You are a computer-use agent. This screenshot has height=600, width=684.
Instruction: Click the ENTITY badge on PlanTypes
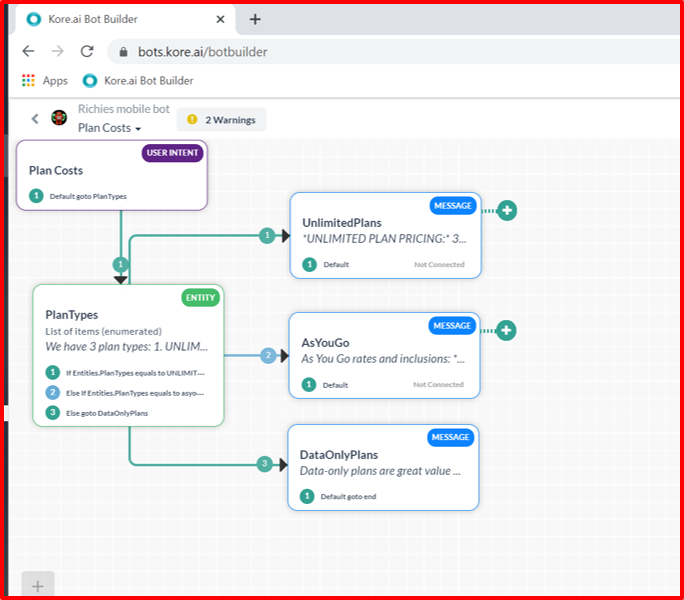pyautogui.click(x=200, y=298)
